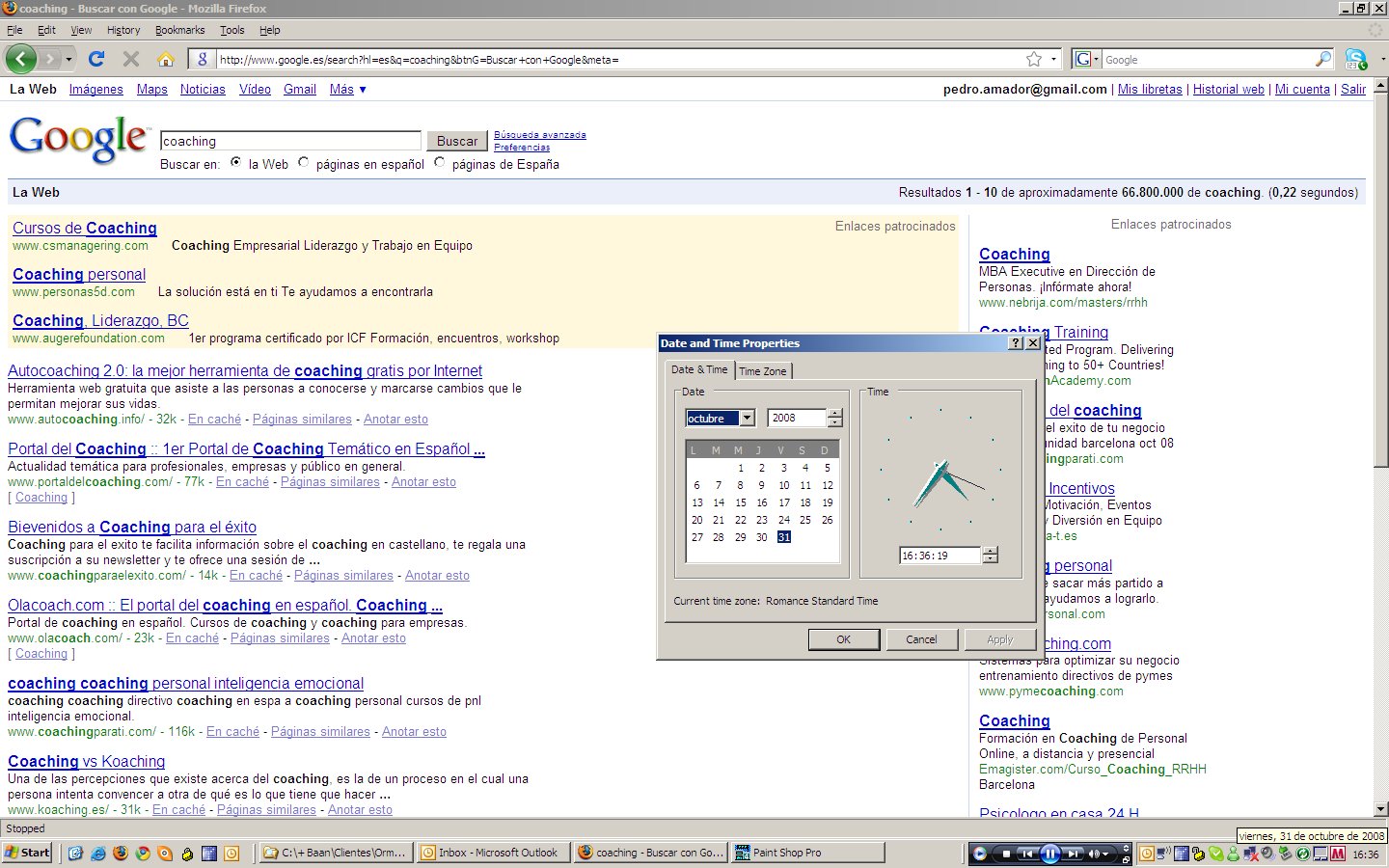
Task: Click network disconnected red X tray icon
Action: pos(1250,854)
